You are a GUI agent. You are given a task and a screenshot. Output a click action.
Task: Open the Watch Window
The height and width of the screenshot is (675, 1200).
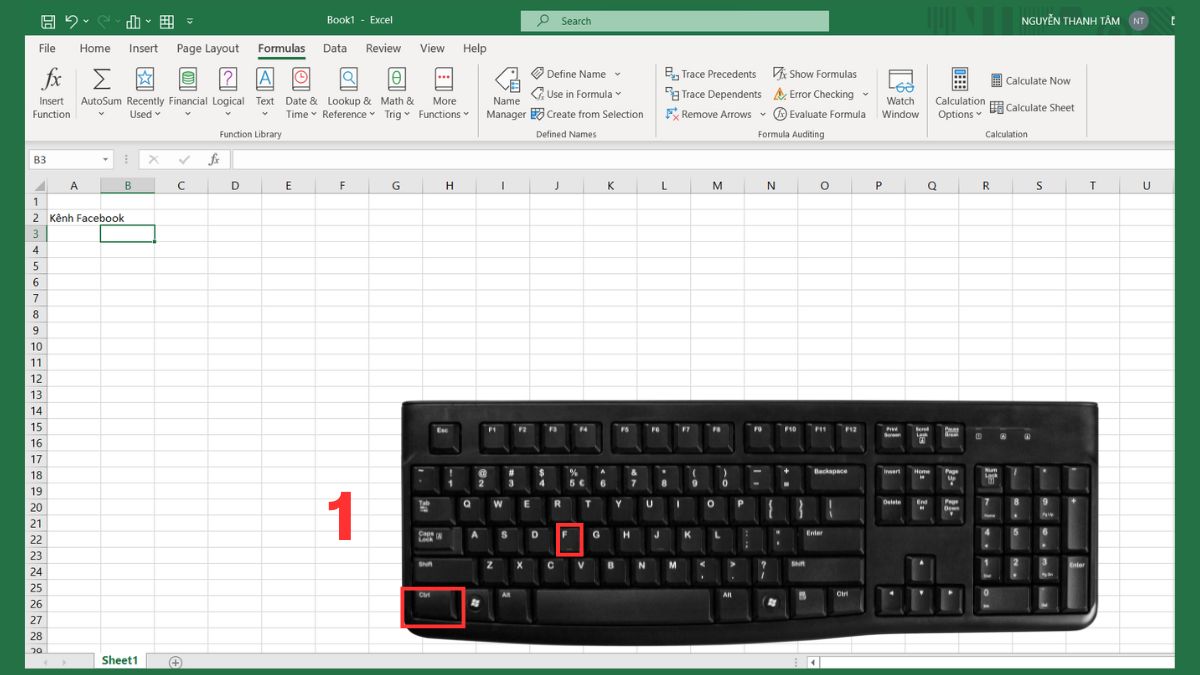pyautogui.click(x=900, y=94)
